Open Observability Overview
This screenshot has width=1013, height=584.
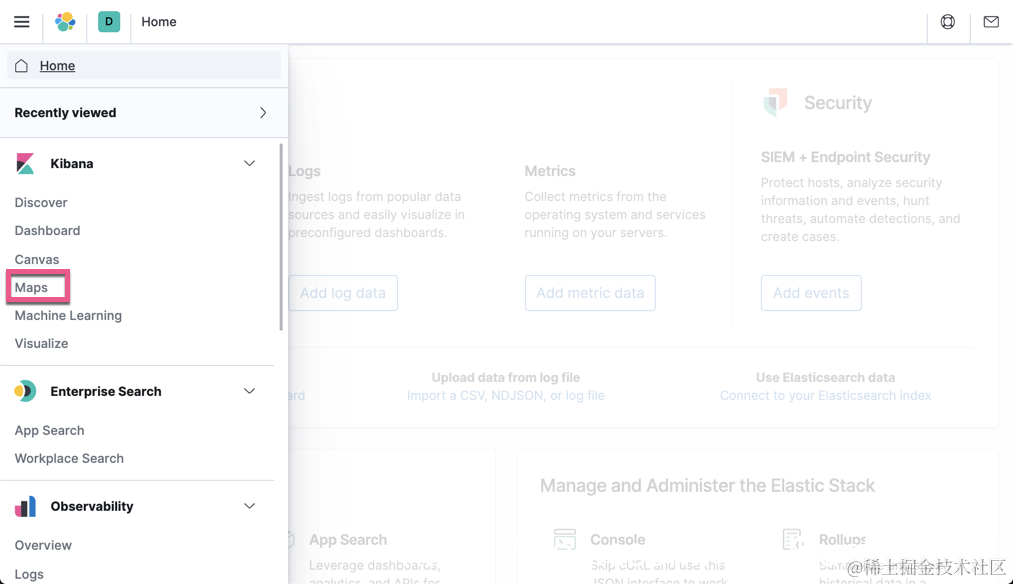43,545
